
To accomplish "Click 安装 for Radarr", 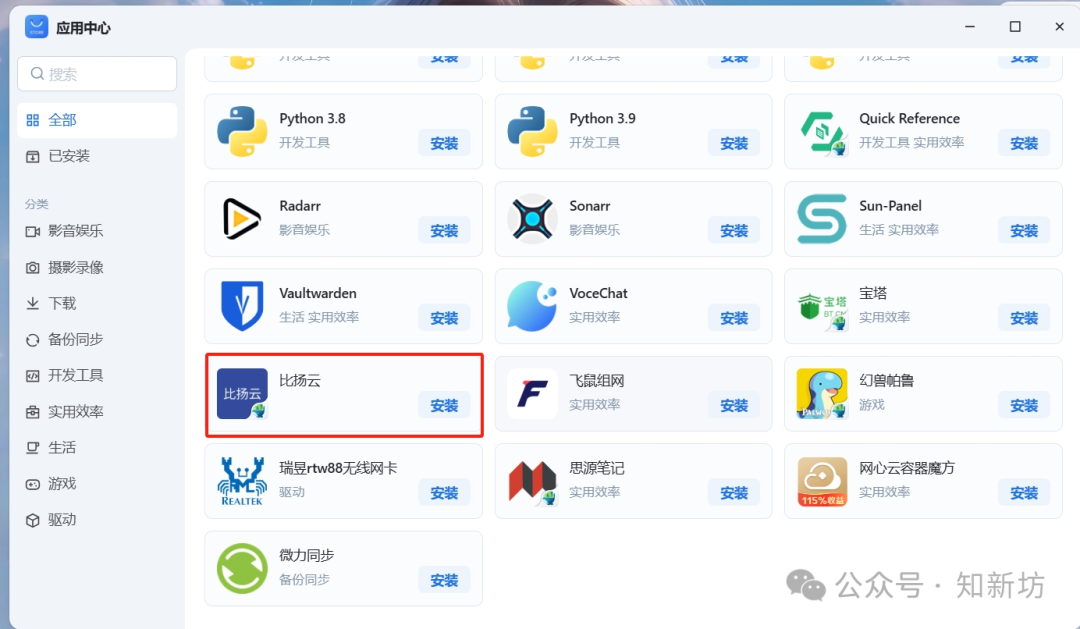I will tap(444, 231).
